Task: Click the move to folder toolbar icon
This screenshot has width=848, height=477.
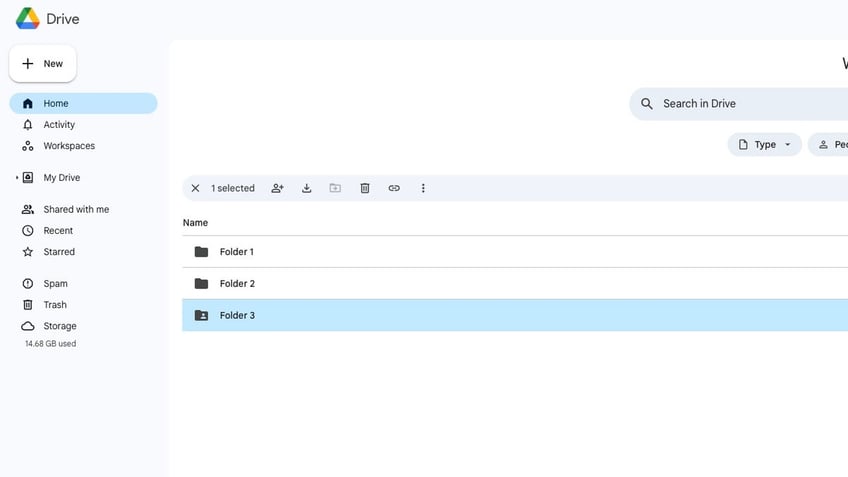Action: click(x=335, y=188)
